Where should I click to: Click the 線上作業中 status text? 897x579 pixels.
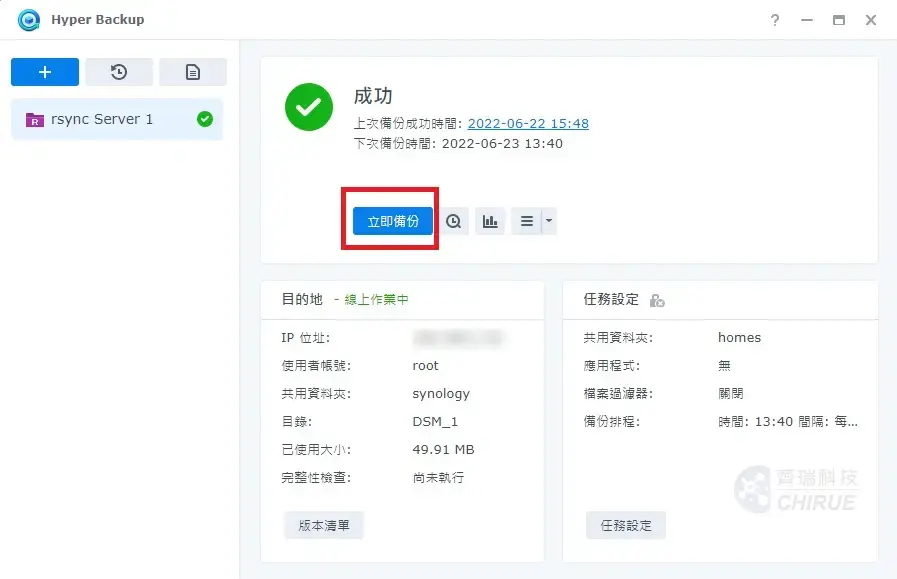(x=376, y=299)
